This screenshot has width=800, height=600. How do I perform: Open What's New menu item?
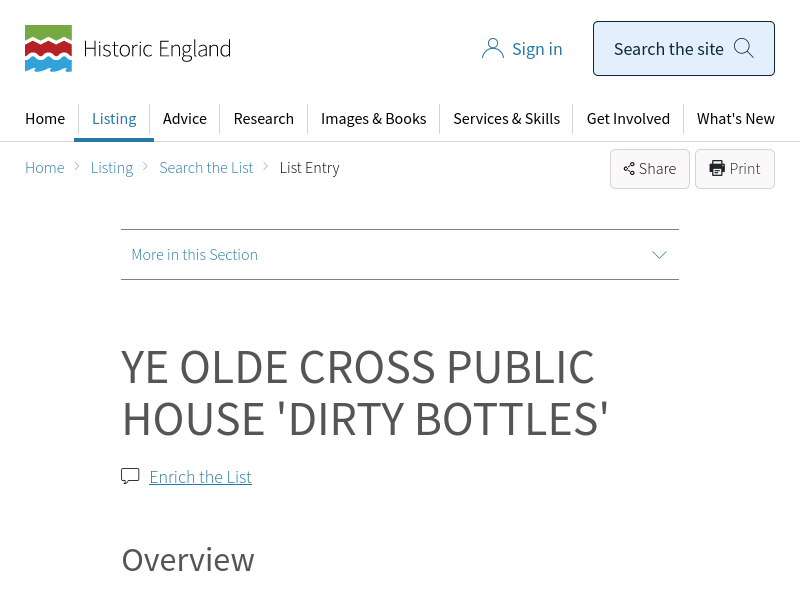coord(735,119)
